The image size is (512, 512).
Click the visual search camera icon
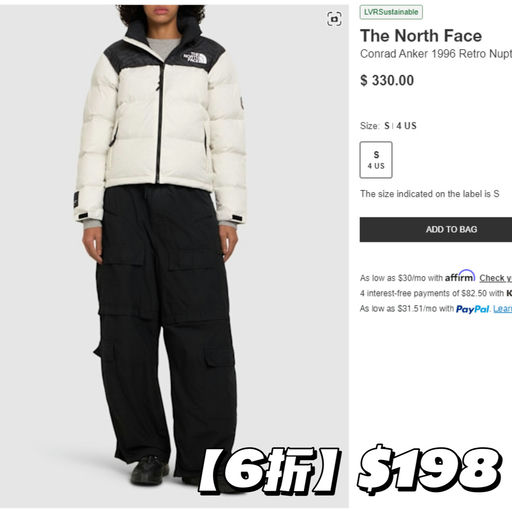tap(334, 19)
